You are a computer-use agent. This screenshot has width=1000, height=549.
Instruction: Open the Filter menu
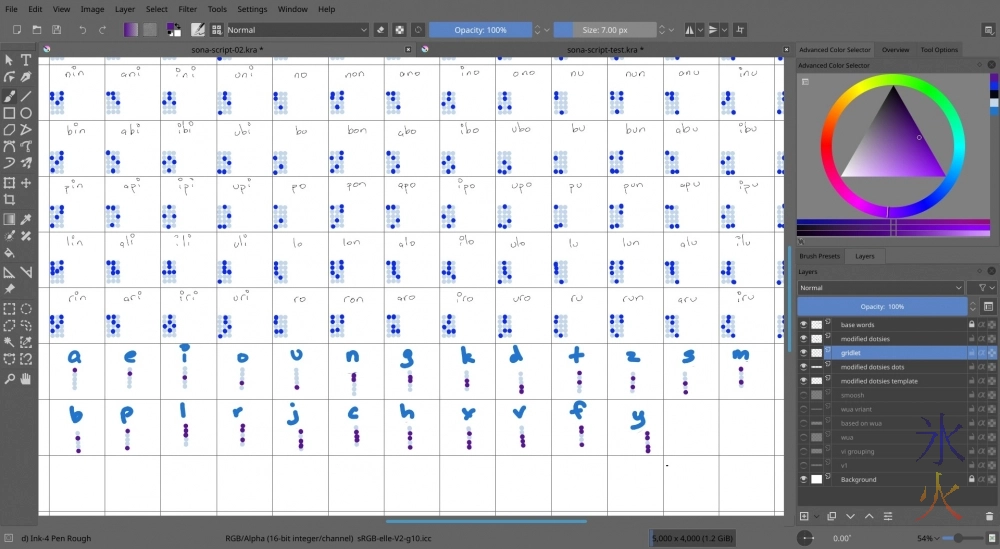[x=187, y=9]
